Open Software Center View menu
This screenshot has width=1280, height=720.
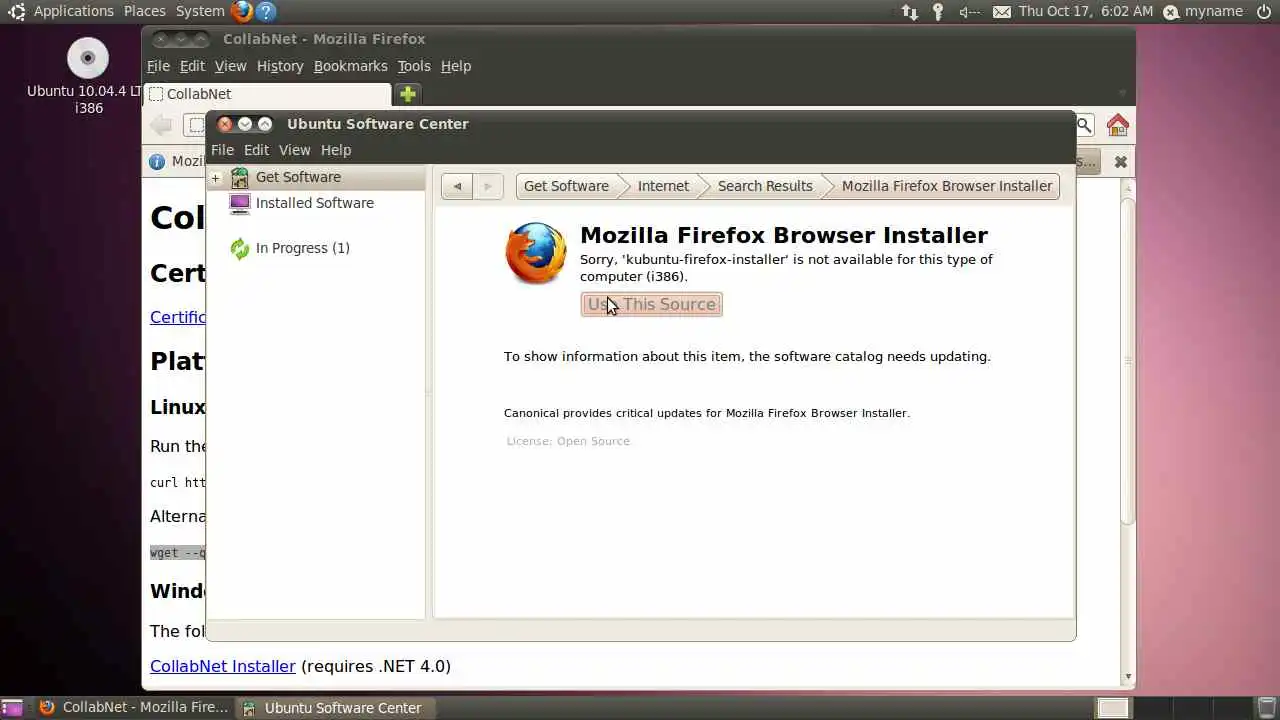coord(294,150)
